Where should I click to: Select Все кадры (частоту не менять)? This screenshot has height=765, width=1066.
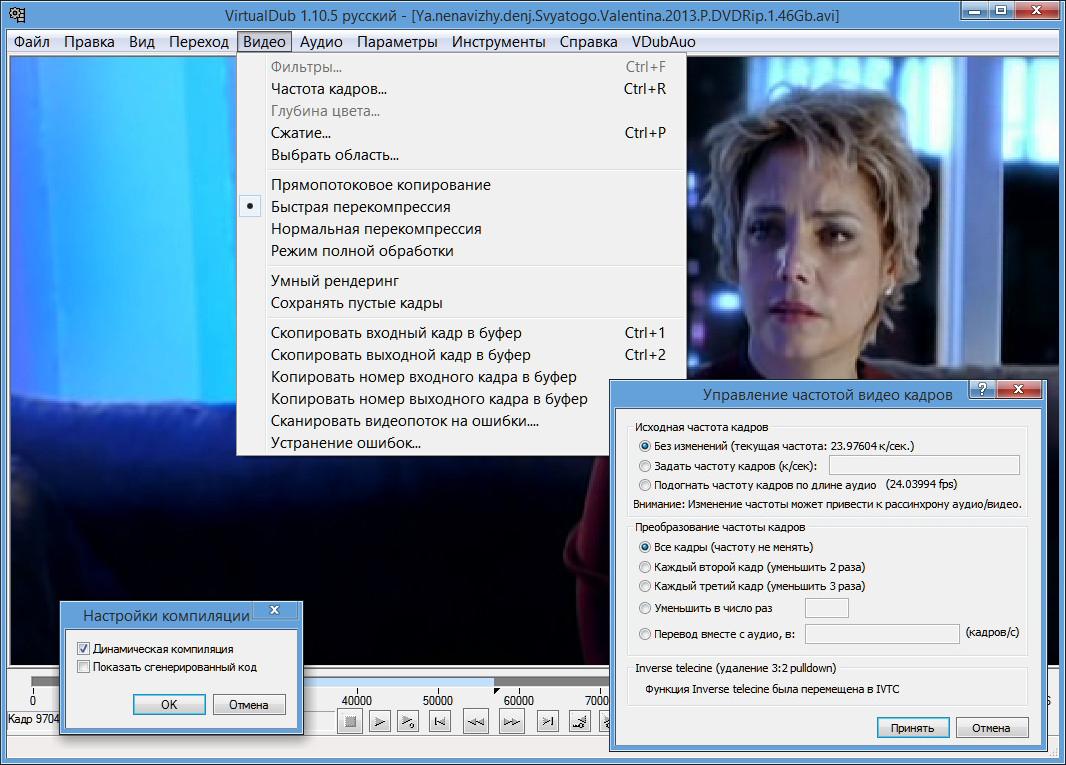(x=644, y=547)
